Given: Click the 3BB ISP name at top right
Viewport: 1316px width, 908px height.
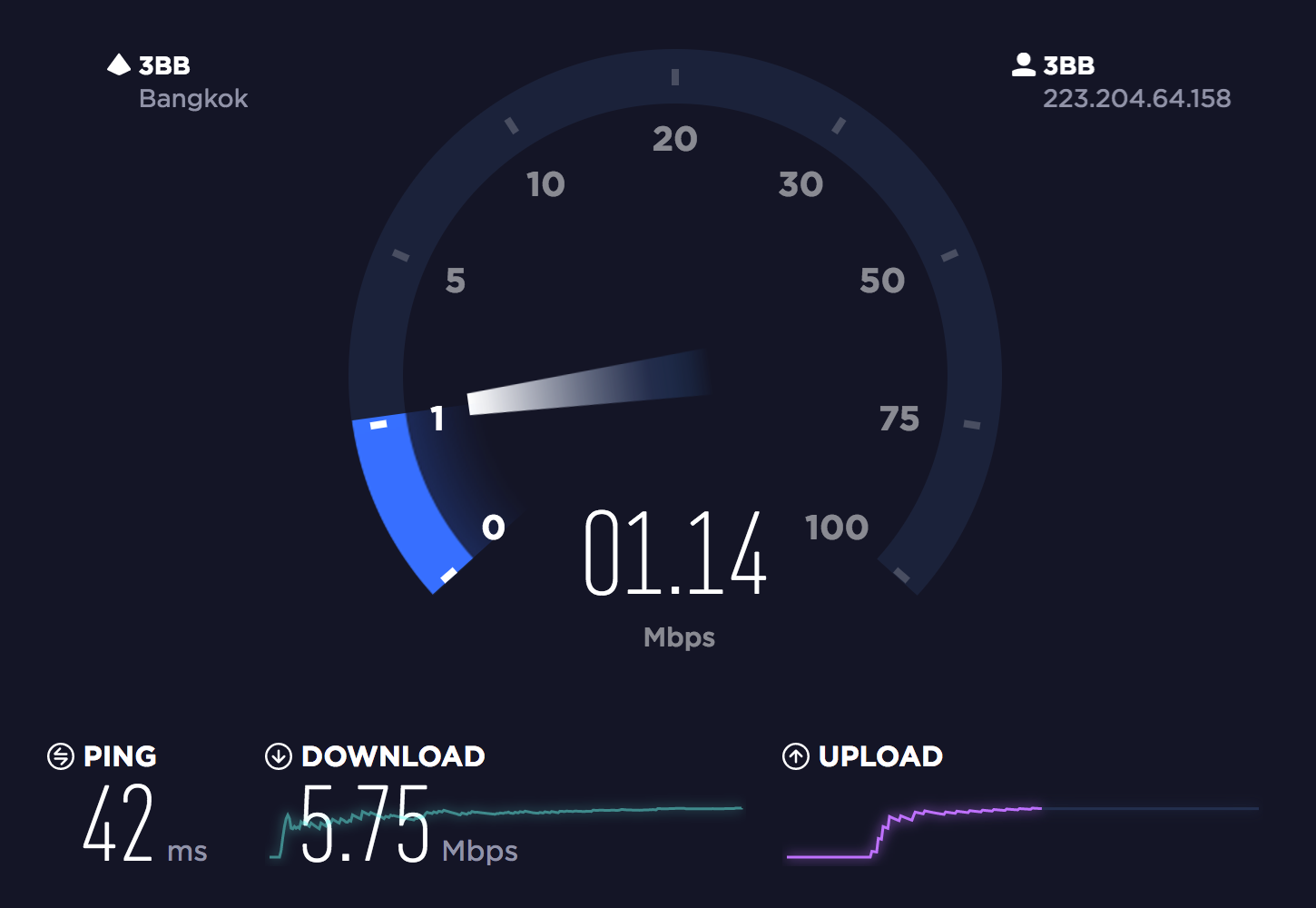Looking at the screenshot, I should click(1069, 65).
